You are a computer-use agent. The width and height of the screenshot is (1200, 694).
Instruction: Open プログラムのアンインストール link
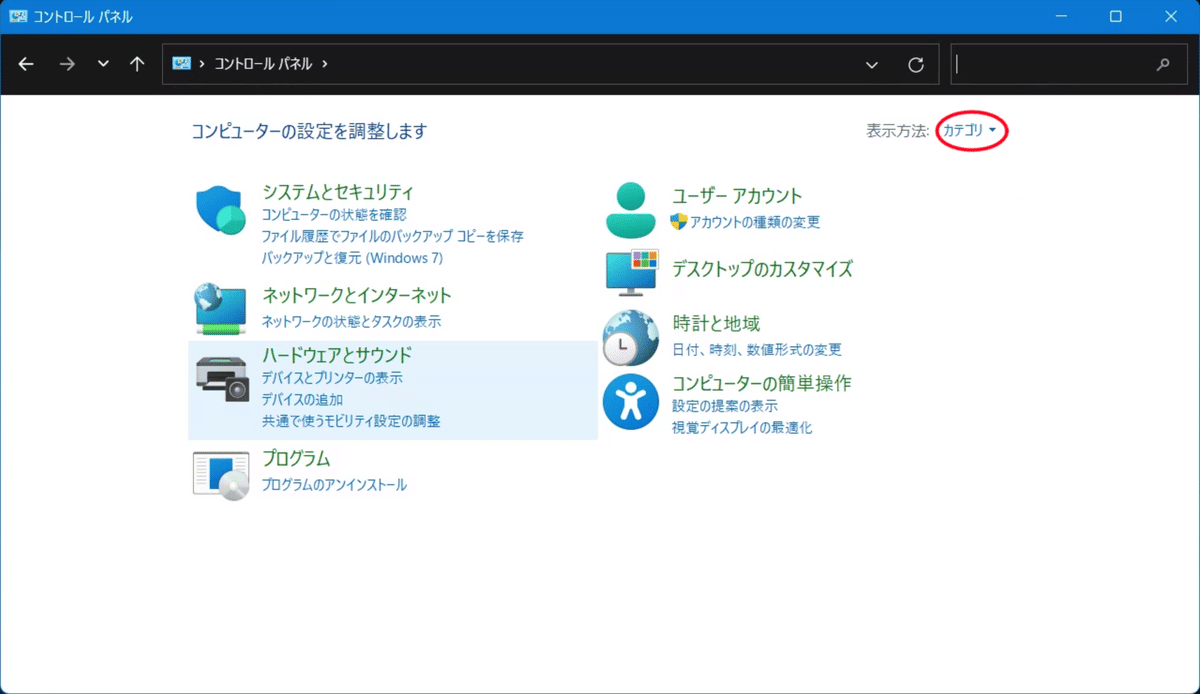[x=334, y=485]
